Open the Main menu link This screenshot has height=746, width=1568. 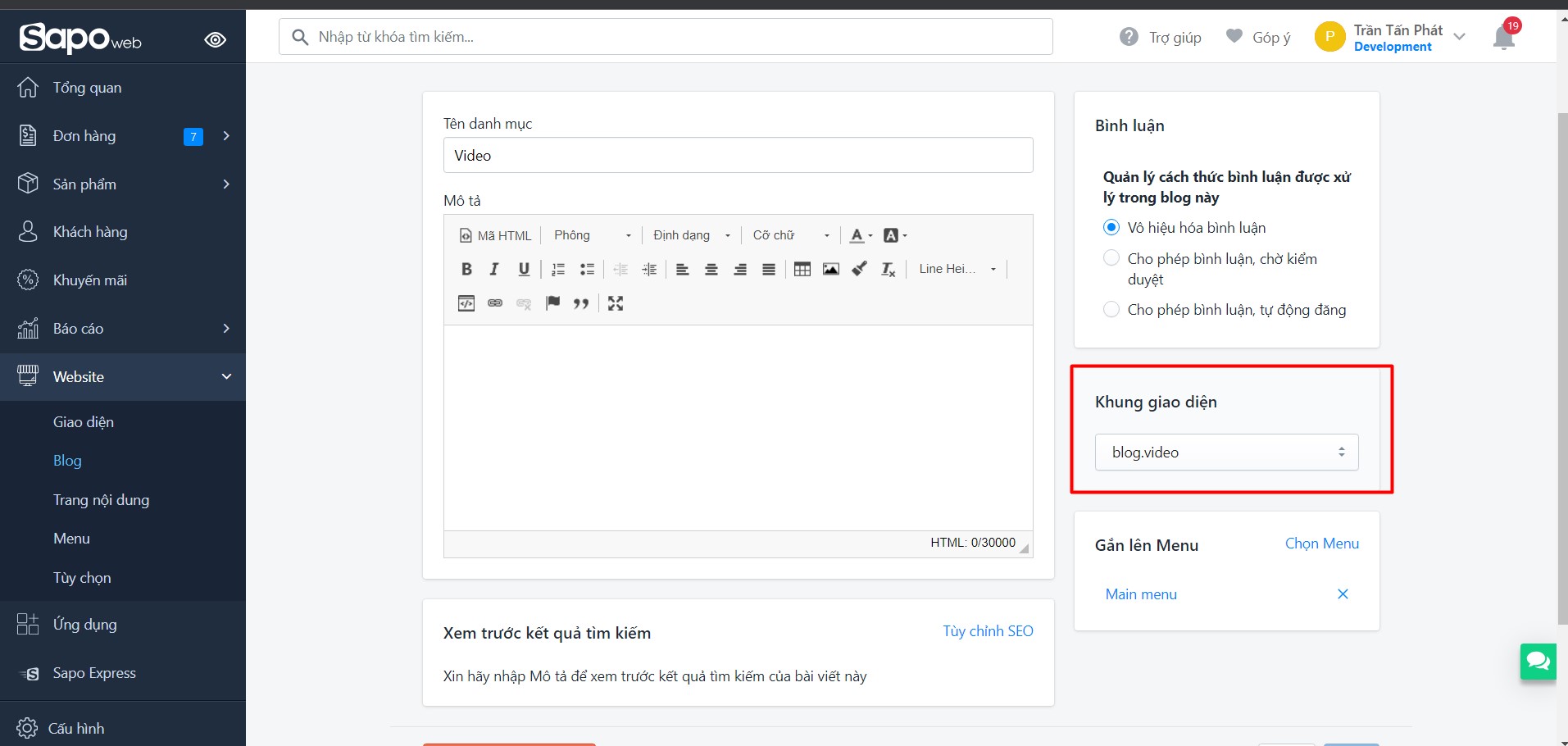coord(1141,594)
